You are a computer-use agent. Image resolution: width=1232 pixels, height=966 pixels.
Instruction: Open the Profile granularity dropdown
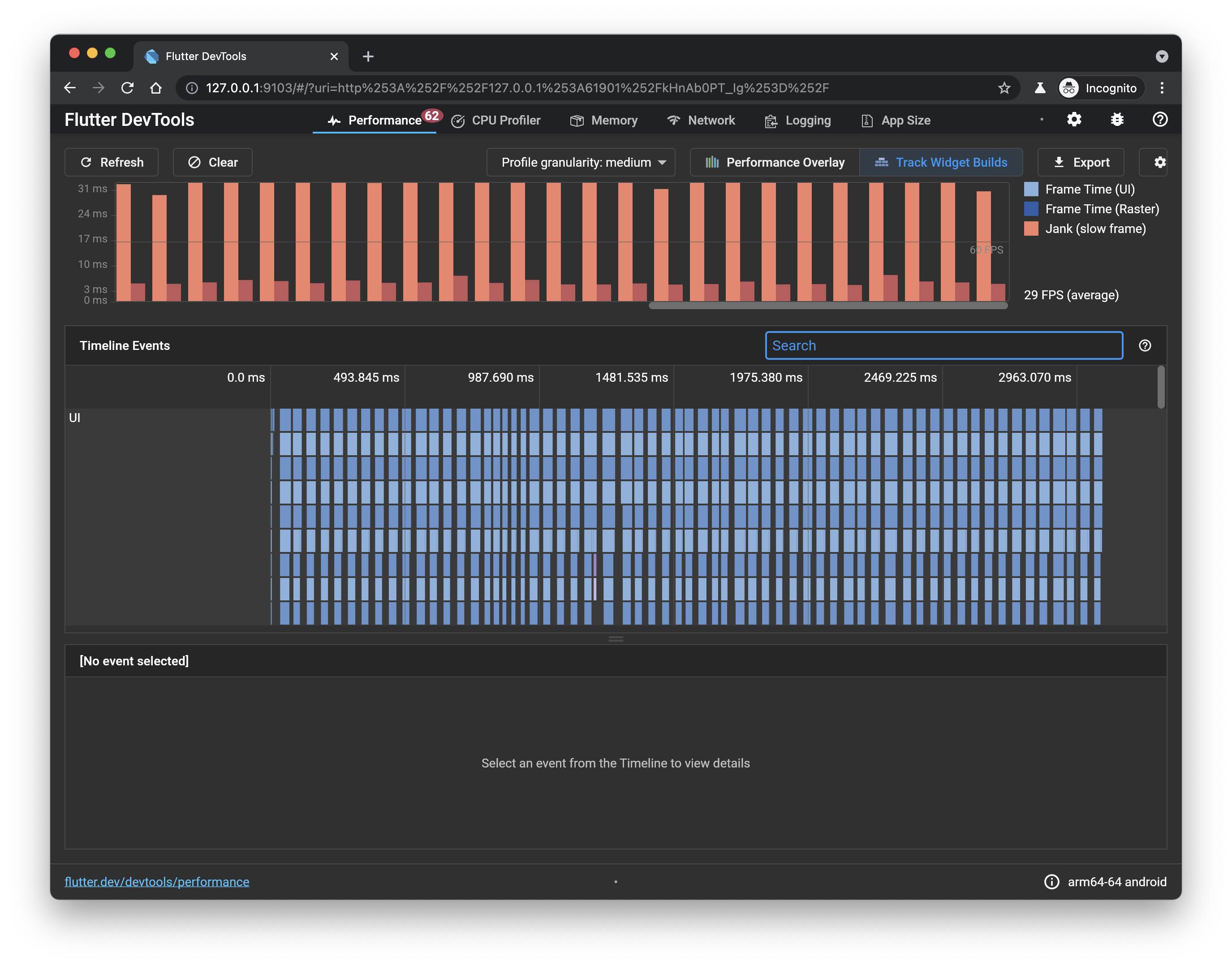point(581,162)
